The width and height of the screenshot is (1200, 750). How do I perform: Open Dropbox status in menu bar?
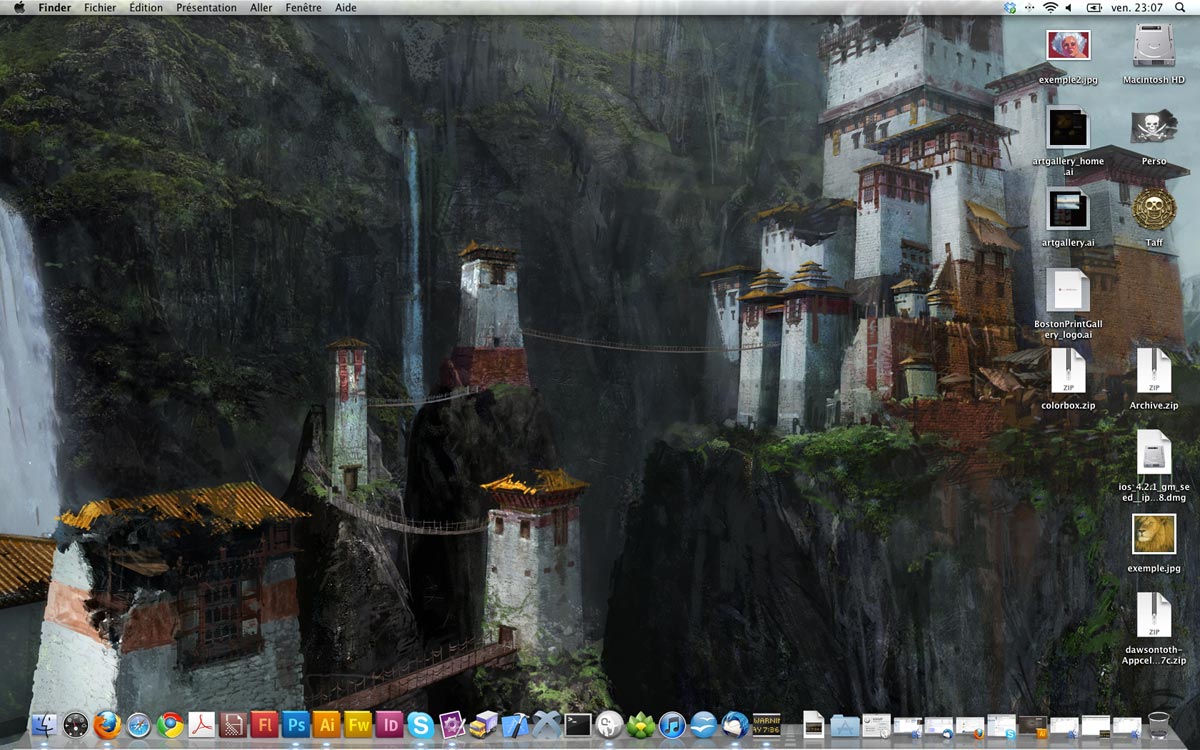pos(1010,8)
